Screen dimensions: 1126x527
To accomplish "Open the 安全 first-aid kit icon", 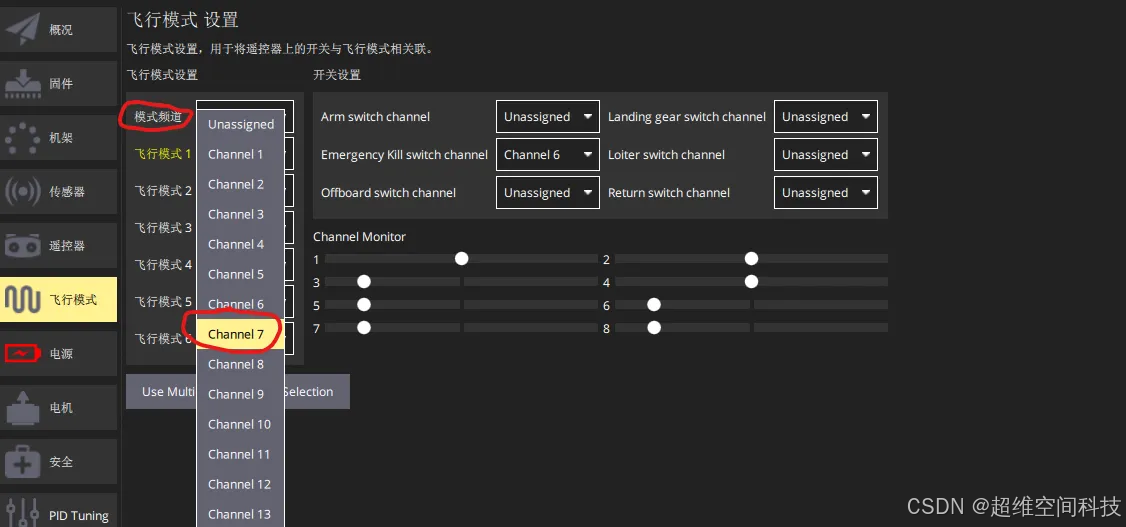I will [22, 462].
